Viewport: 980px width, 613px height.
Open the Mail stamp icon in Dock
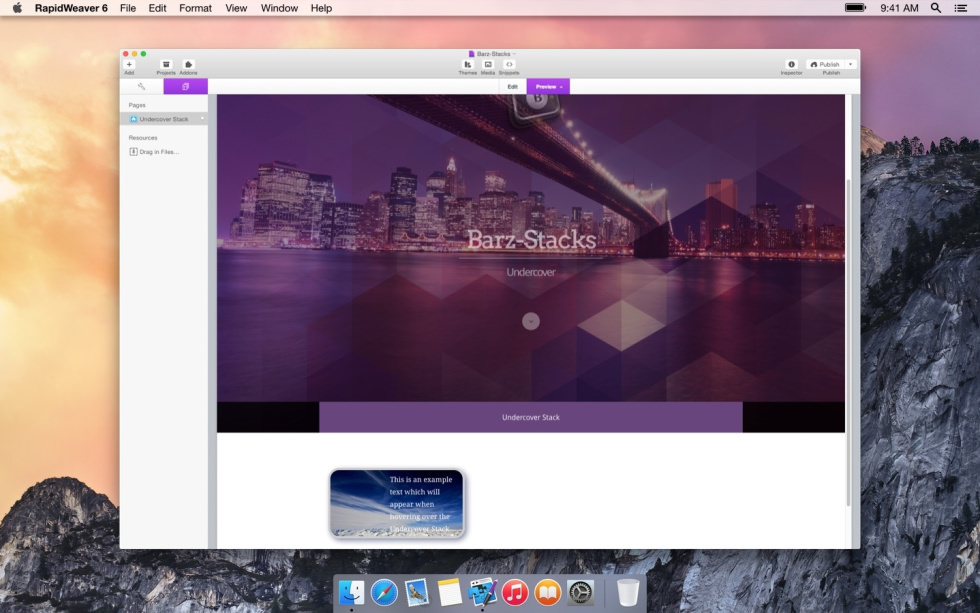coord(416,592)
